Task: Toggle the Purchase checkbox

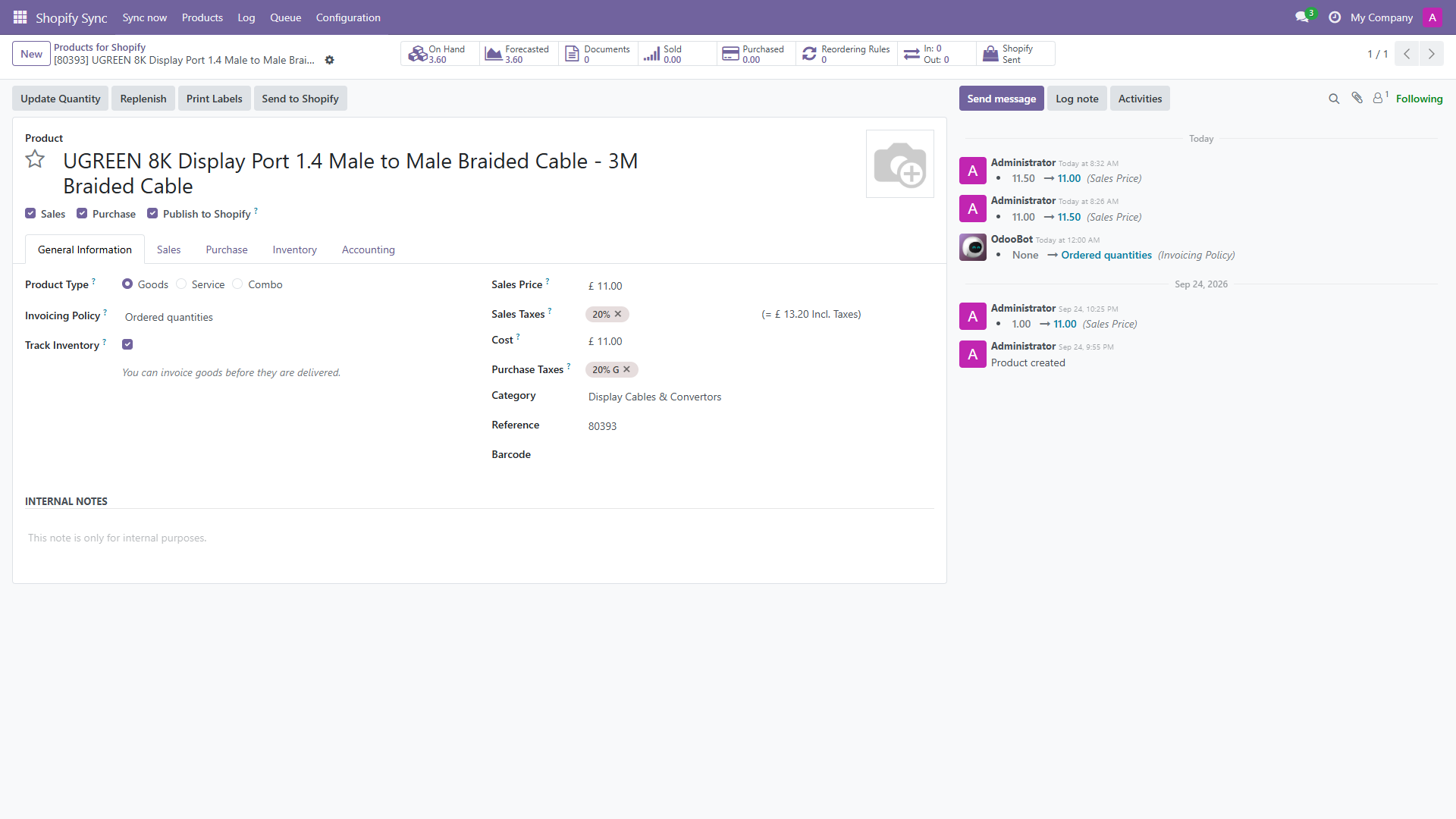Action: point(82,214)
